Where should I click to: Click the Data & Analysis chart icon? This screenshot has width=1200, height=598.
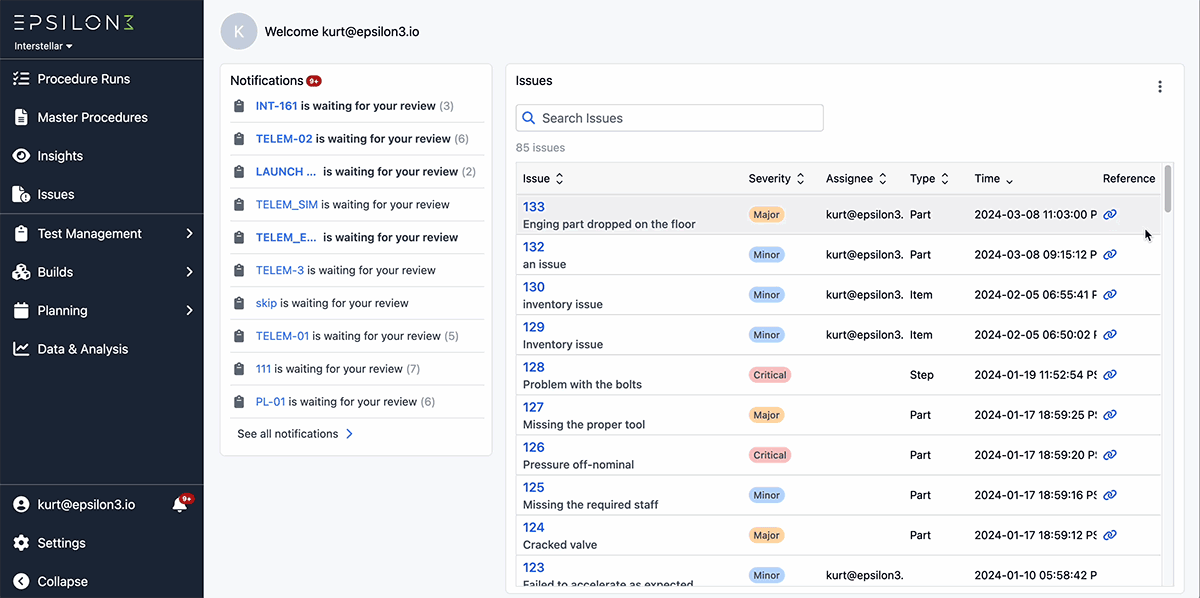[21, 349]
